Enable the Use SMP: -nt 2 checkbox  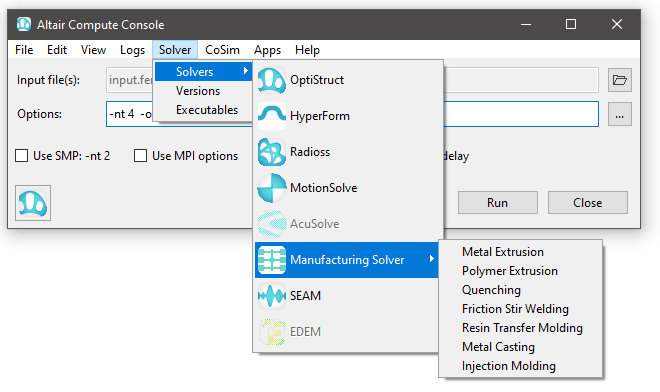[21, 156]
